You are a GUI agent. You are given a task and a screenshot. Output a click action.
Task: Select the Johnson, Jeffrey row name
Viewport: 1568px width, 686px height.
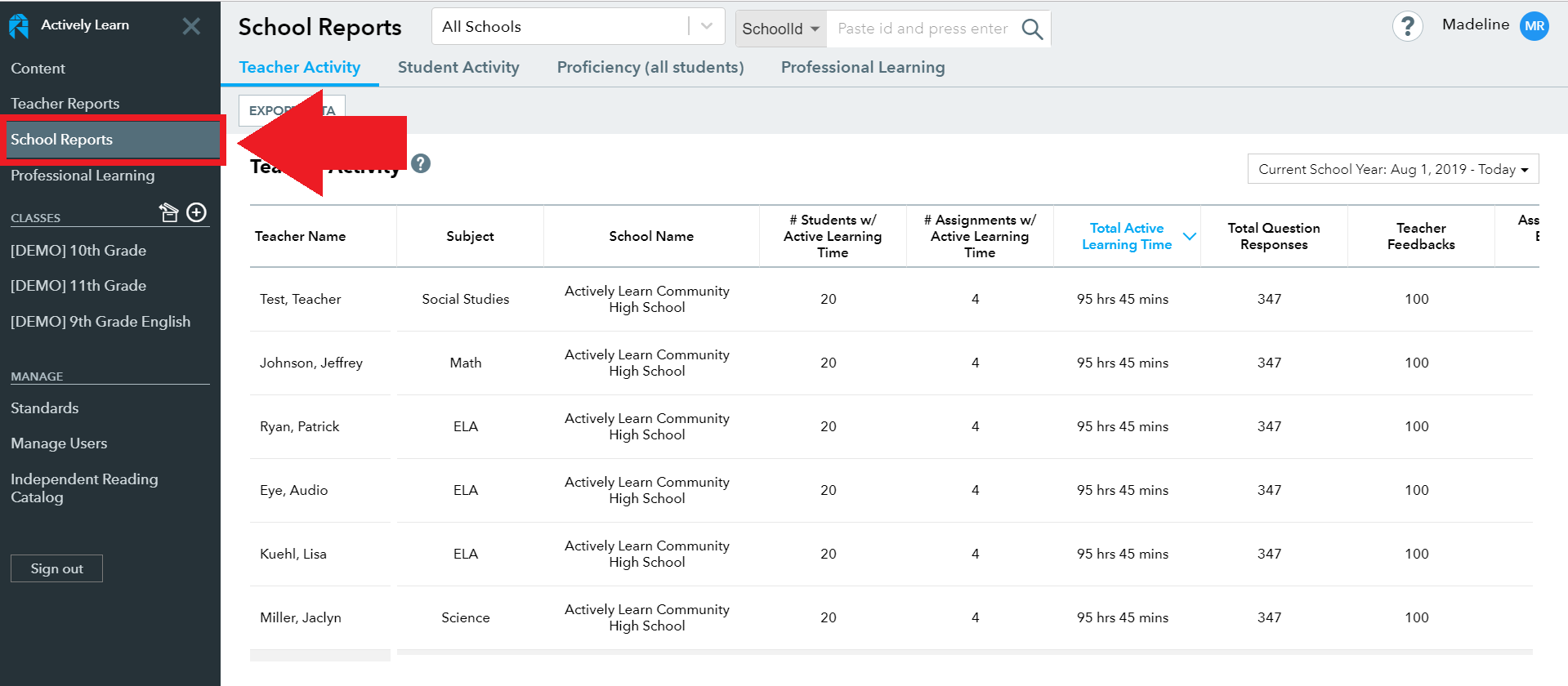[311, 363]
